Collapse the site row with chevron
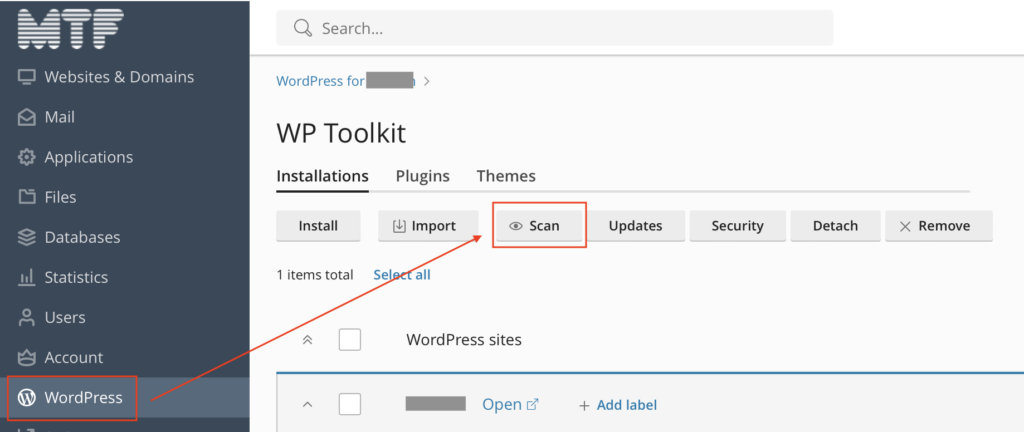This screenshot has height=432, width=1024. 308,405
